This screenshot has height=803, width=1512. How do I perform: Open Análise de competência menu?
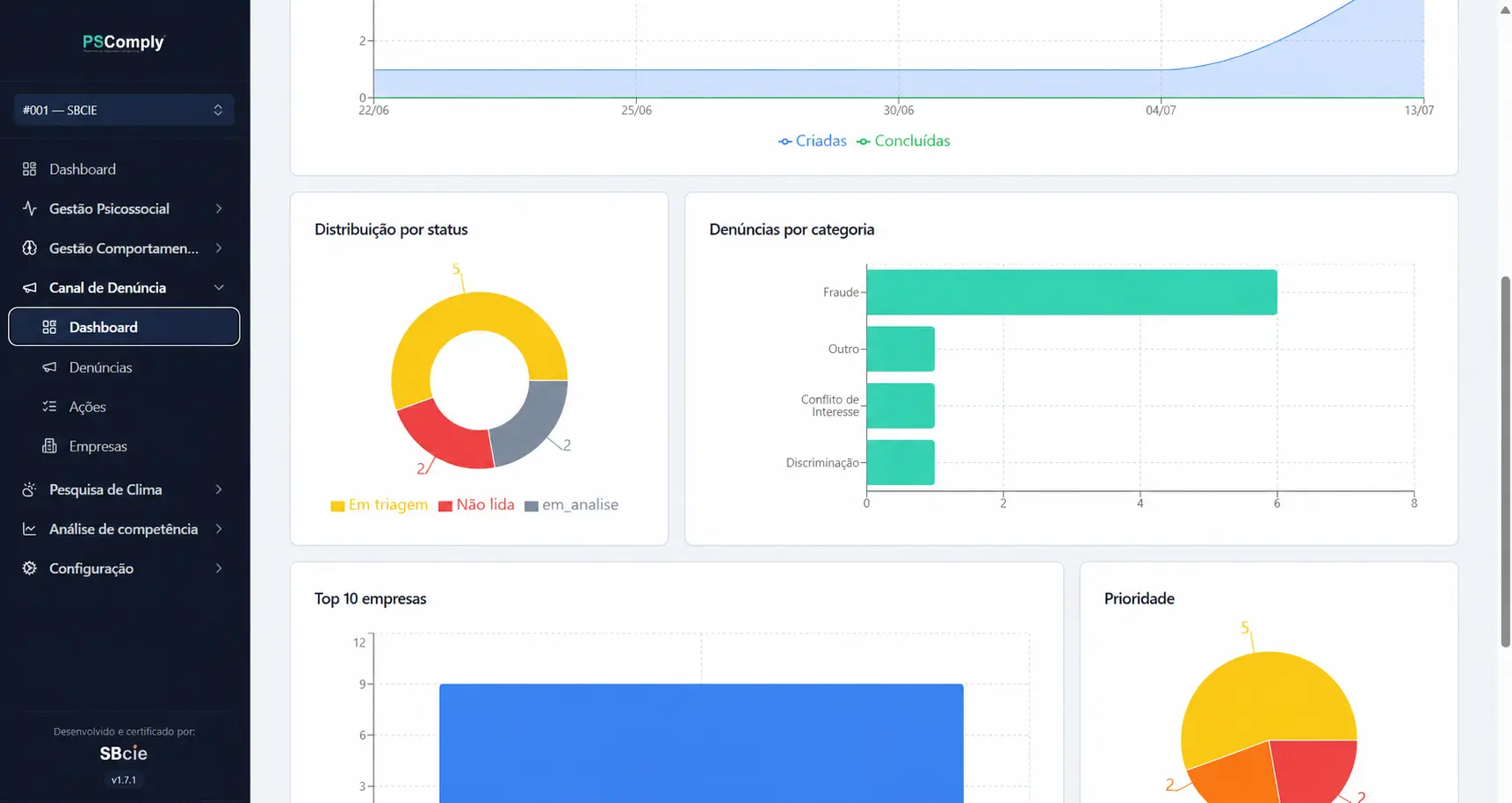[x=124, y=529]
